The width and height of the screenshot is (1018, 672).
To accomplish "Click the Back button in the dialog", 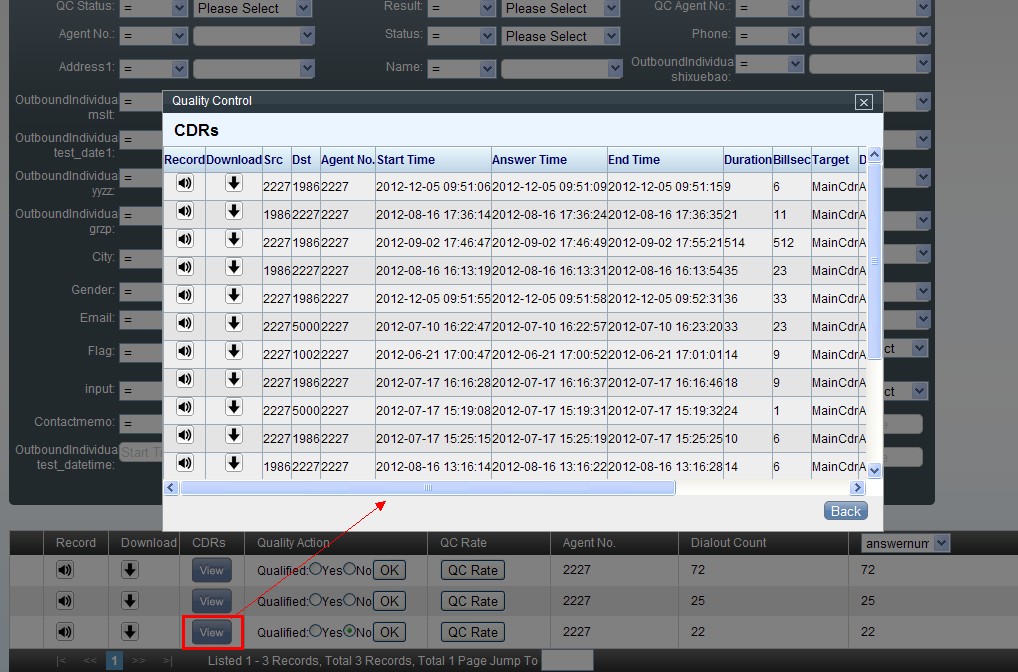I will pos(845,511).
